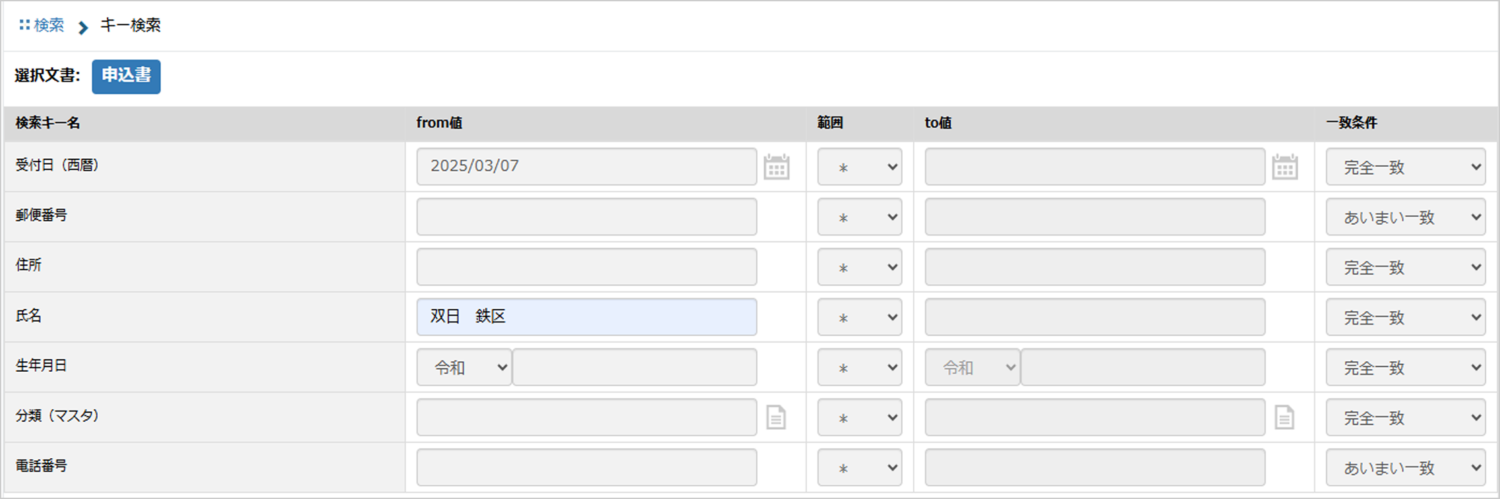
Task: Open the 範囲 dropdown for 分類 row
Action: [859, 418]
